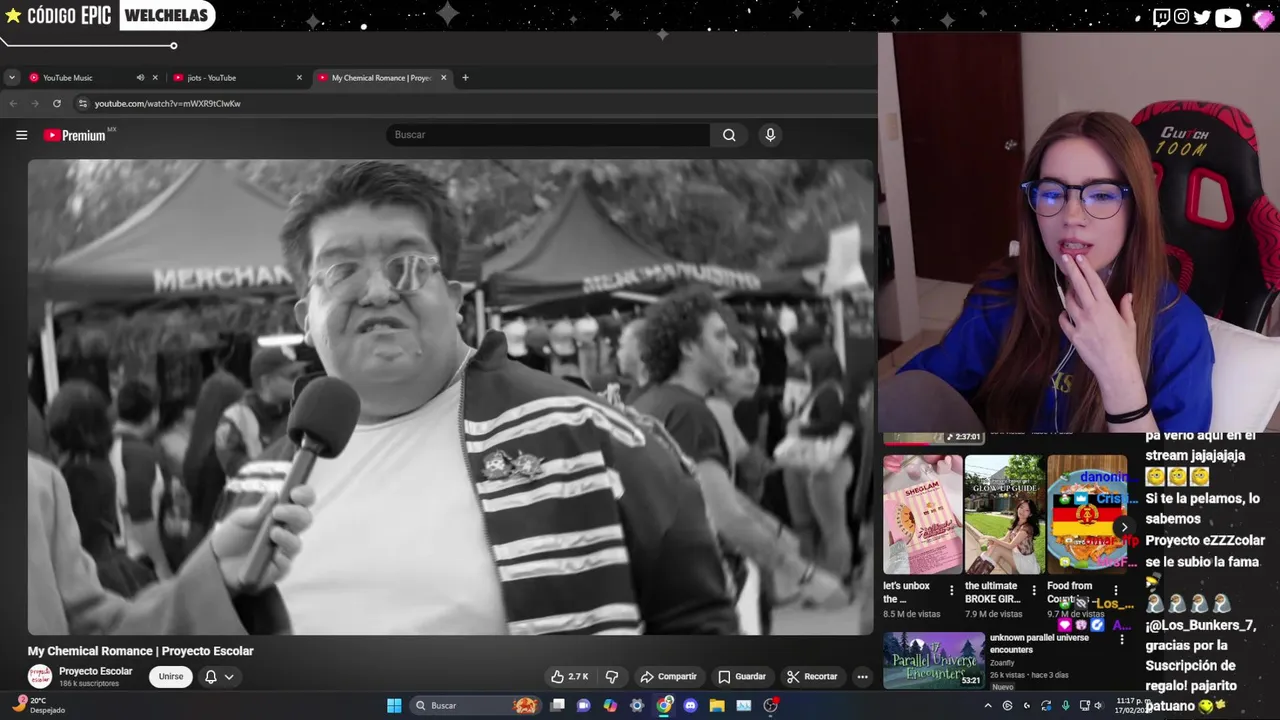Image resolution: width=1280 pixels, height=720 pixels.
Task: Open Task View on the taskbar
Action: click(558, 705)
